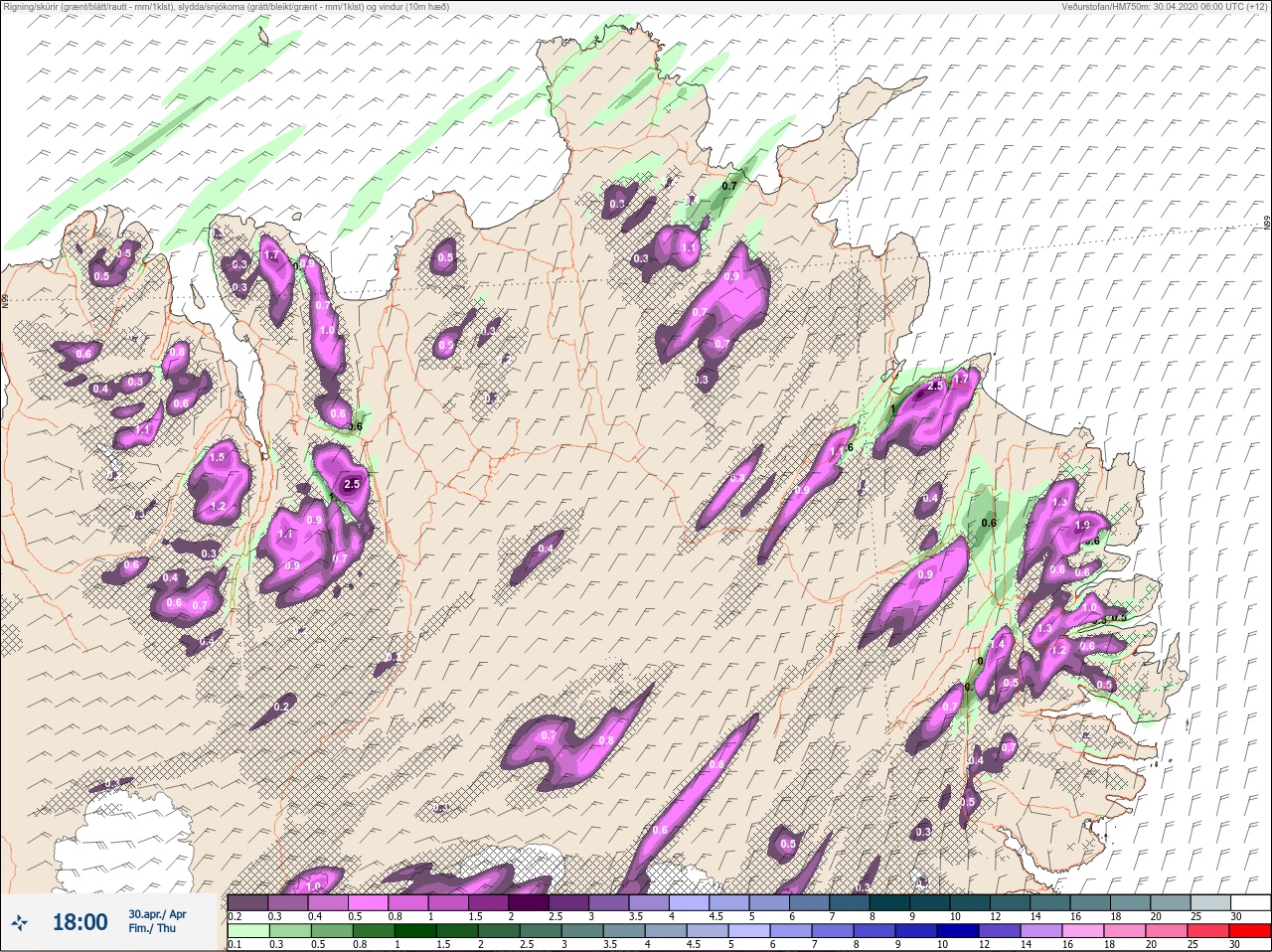
Task: Click the '30.apr./ Apr' date label
Action: point(157,913)
